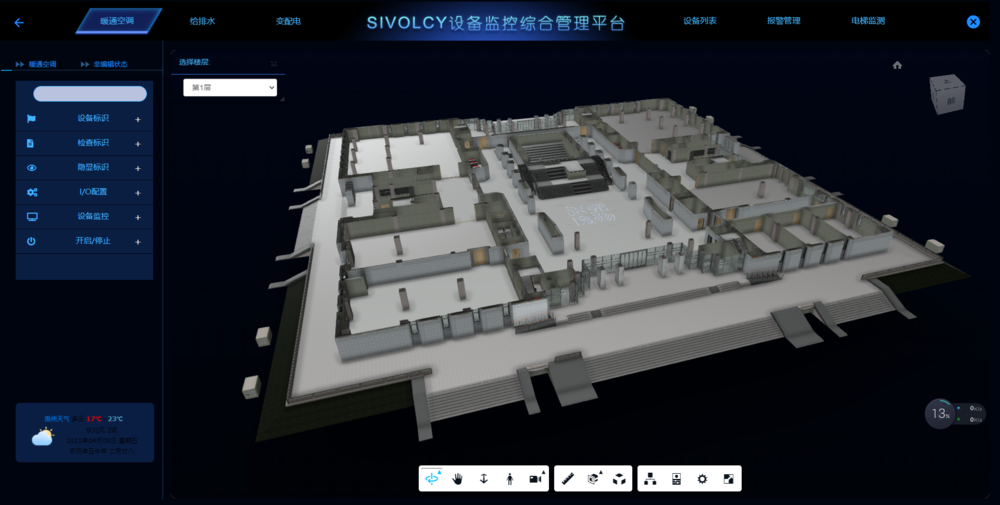Click the 隐显标识 label
Viewport: 1000px width, 505px height.
coord(93,167)
